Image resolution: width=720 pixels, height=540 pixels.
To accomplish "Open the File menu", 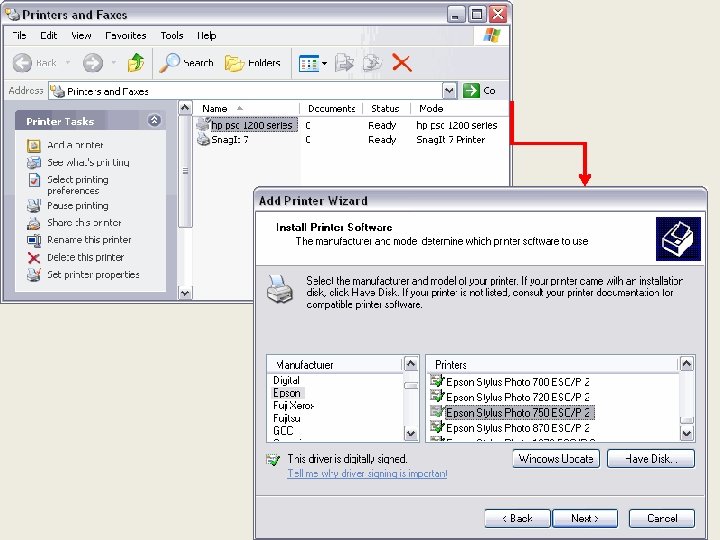I will coord(19,35).
